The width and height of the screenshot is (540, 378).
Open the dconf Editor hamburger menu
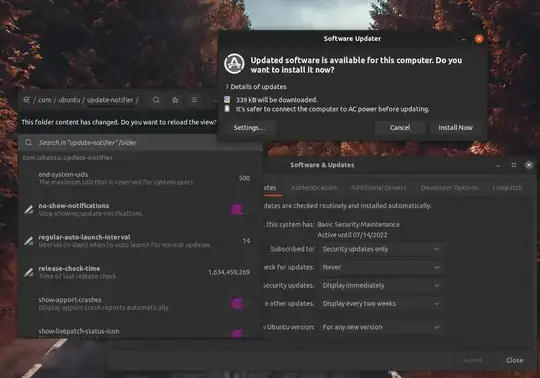click(x=194, y=99)
